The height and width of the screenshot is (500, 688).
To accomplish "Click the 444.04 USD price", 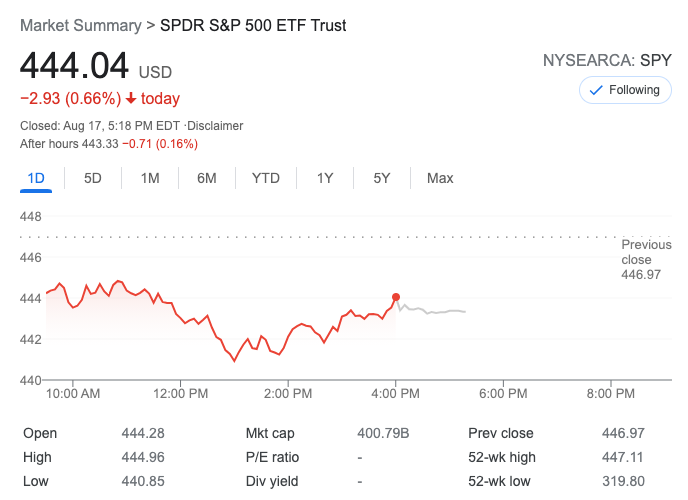I will 75,67.
